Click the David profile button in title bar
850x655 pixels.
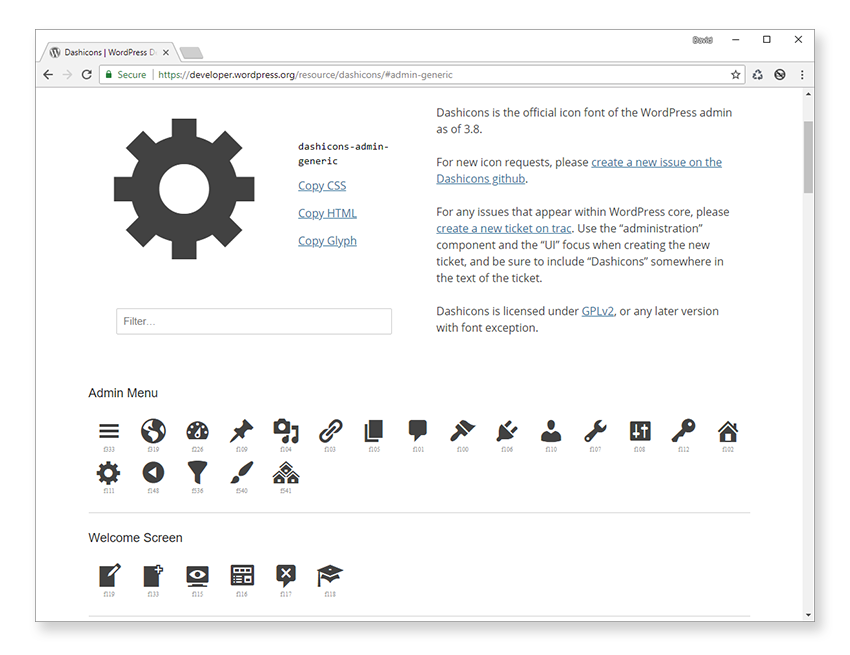tap(702, 40)
